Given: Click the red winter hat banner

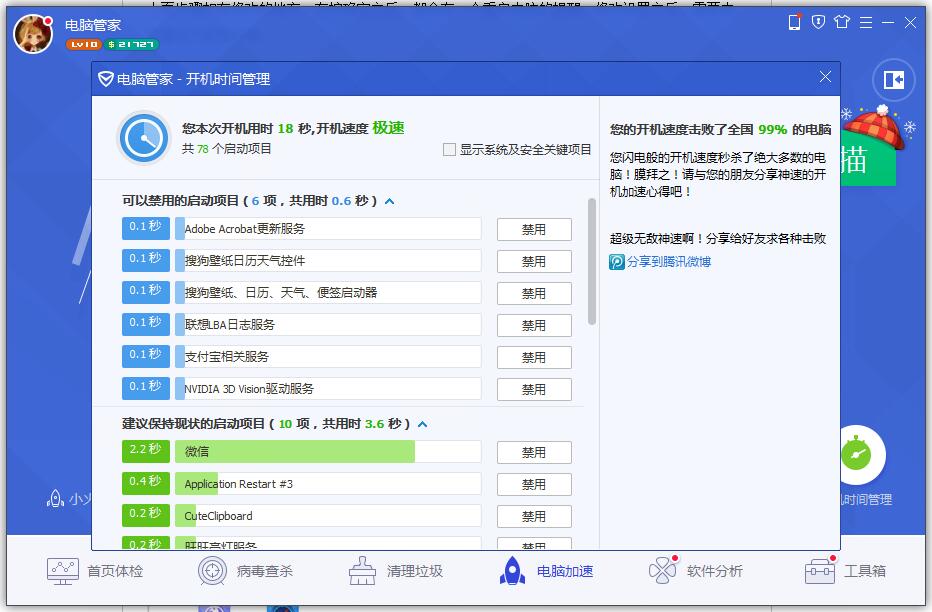Looking at the screenshot, I should 874,128.
